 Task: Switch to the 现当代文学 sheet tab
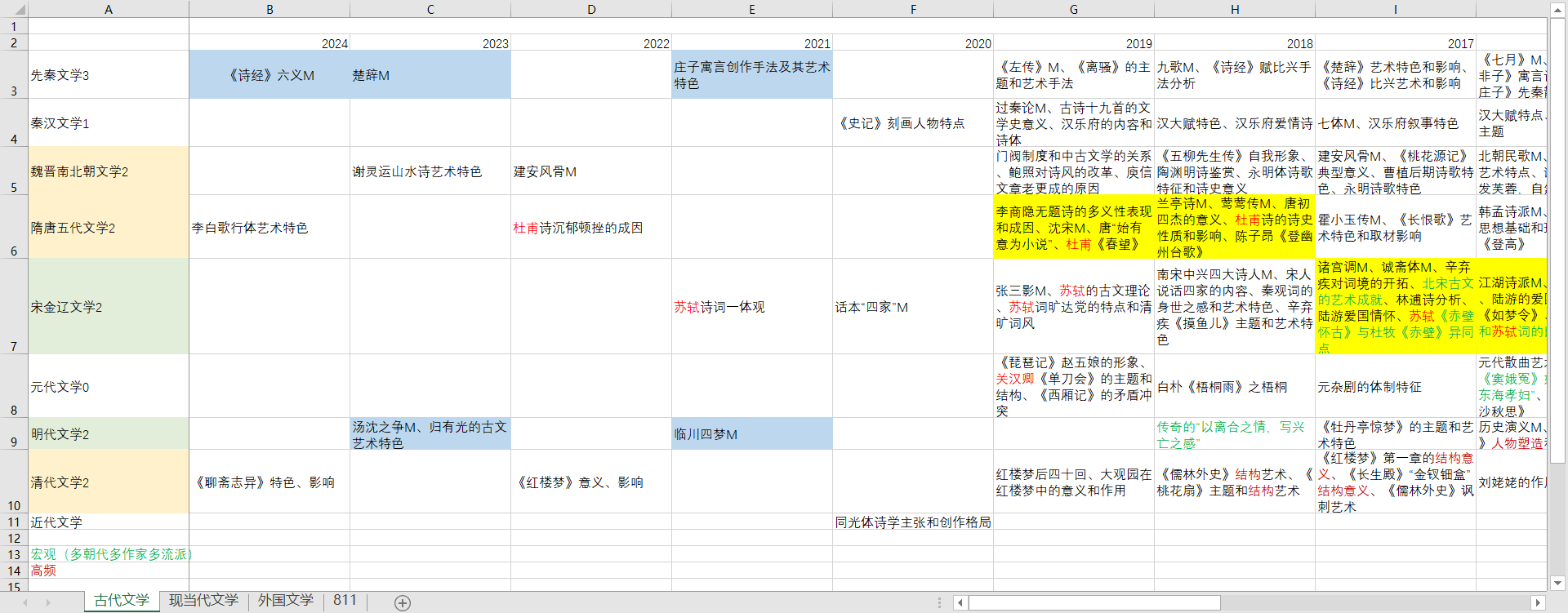[203, 601]
